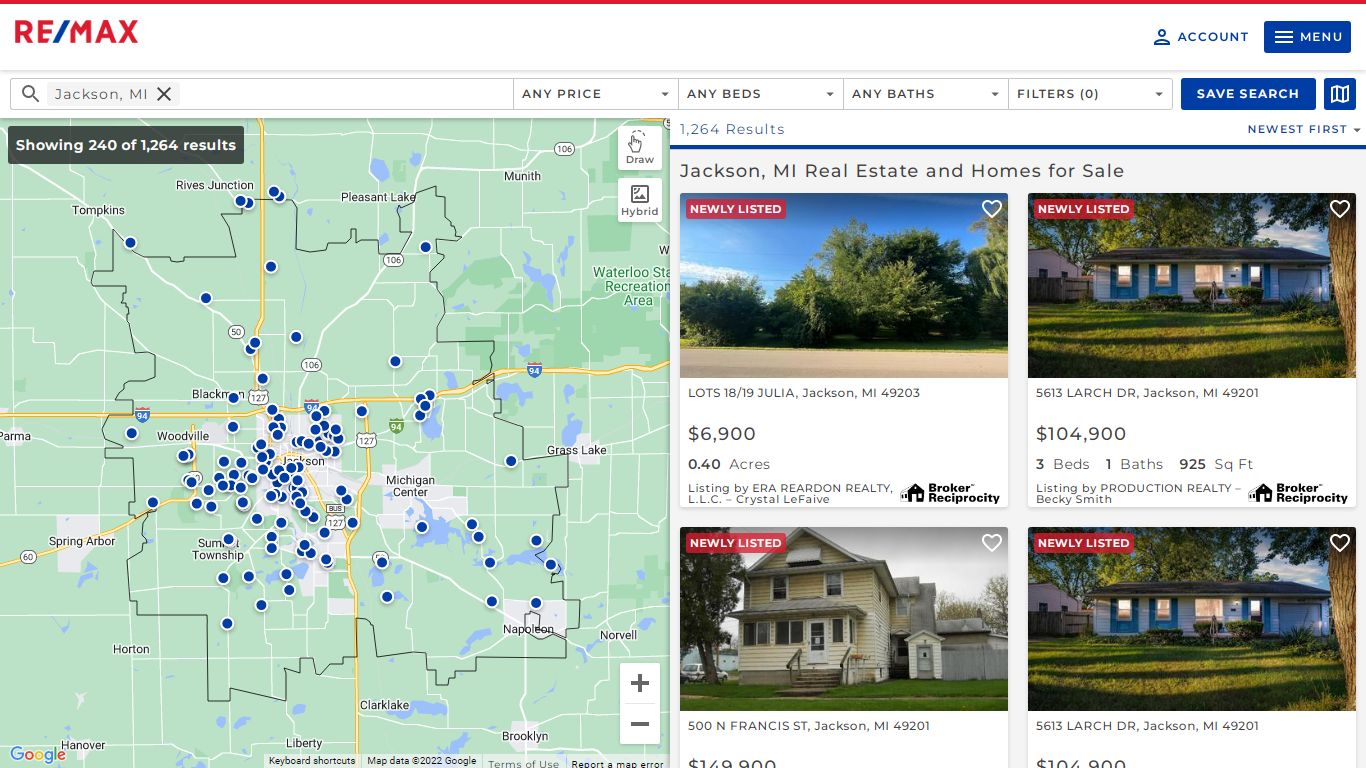Open the Newest First sort dropdown
The image size is (1366, 768).
(x=1304, y=129)
